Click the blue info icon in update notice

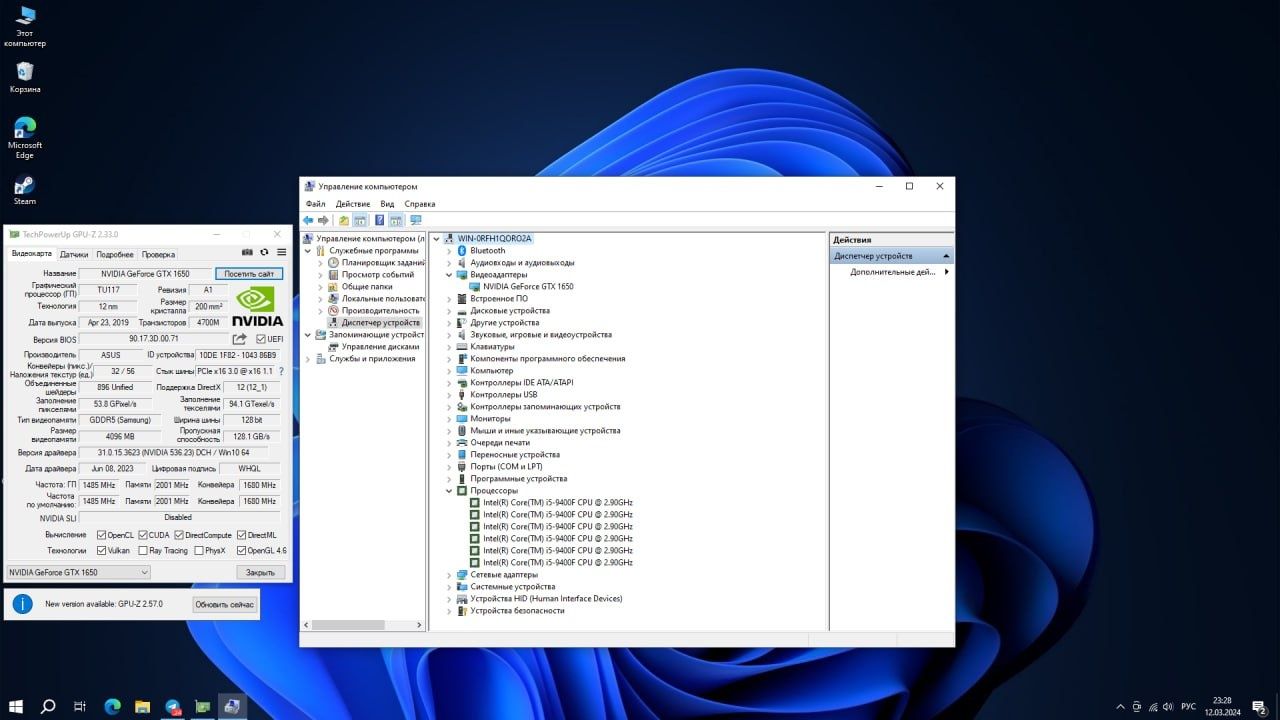pyautogui.click(x=22, y=604)
